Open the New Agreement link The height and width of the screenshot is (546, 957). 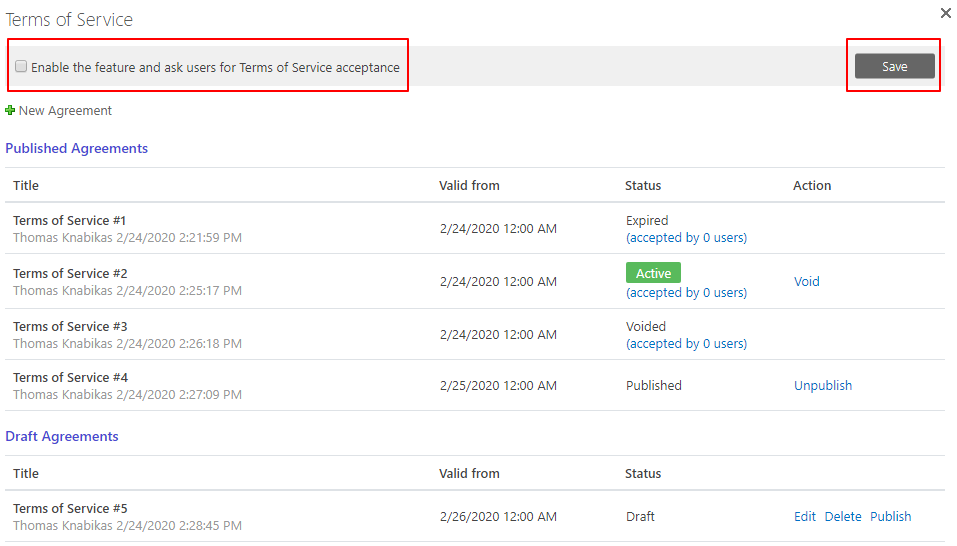(65, 110)
